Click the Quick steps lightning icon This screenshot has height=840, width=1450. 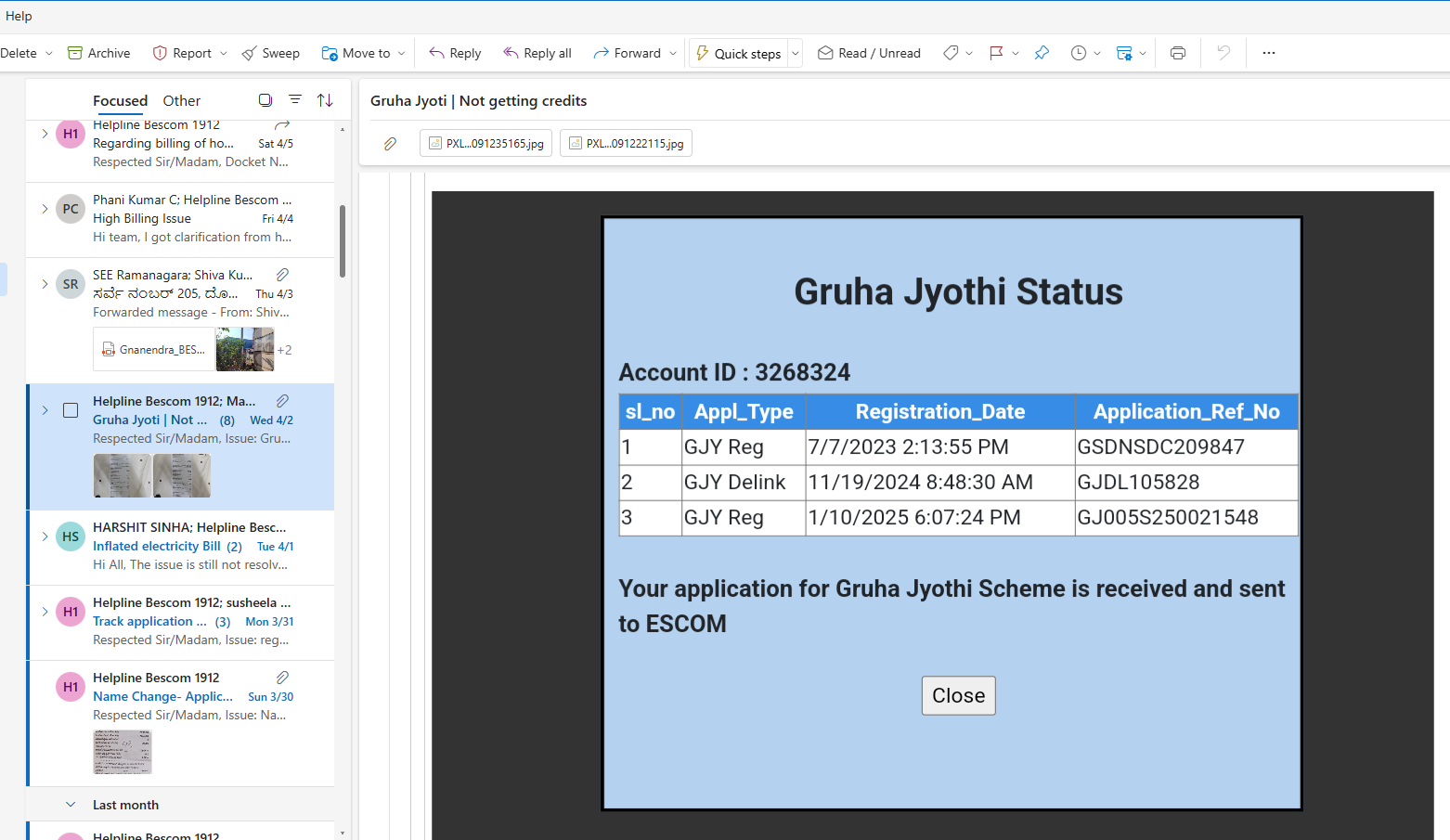(x=703, y=53)
